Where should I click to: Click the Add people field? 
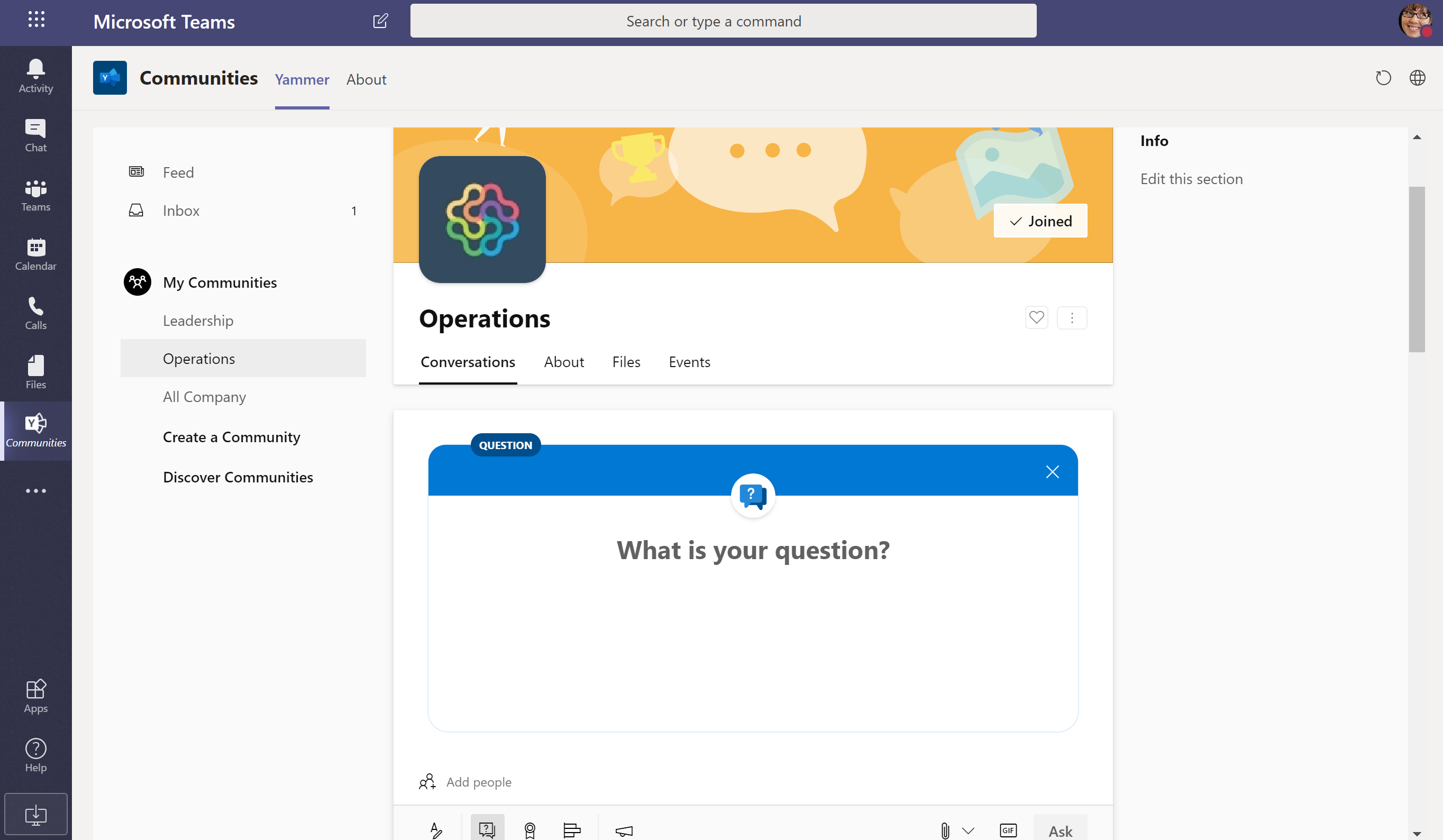point(479,782)
